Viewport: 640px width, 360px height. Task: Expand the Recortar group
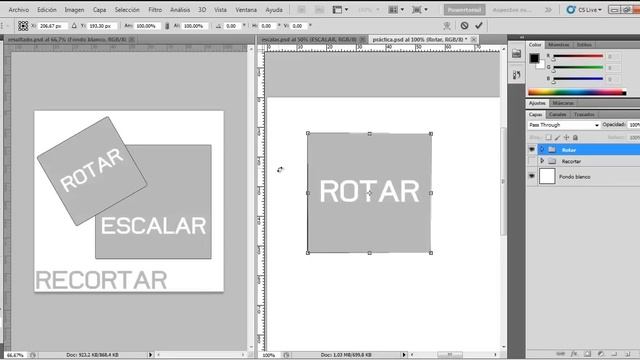coord(542,161)
